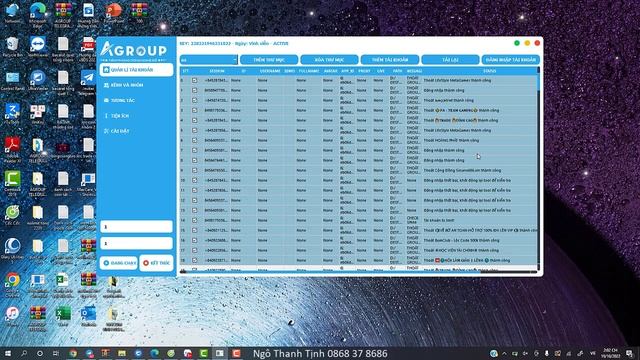Click the THÊM THƯ MỤC button
Screen dimensions: 640x360
pos(269,60)
